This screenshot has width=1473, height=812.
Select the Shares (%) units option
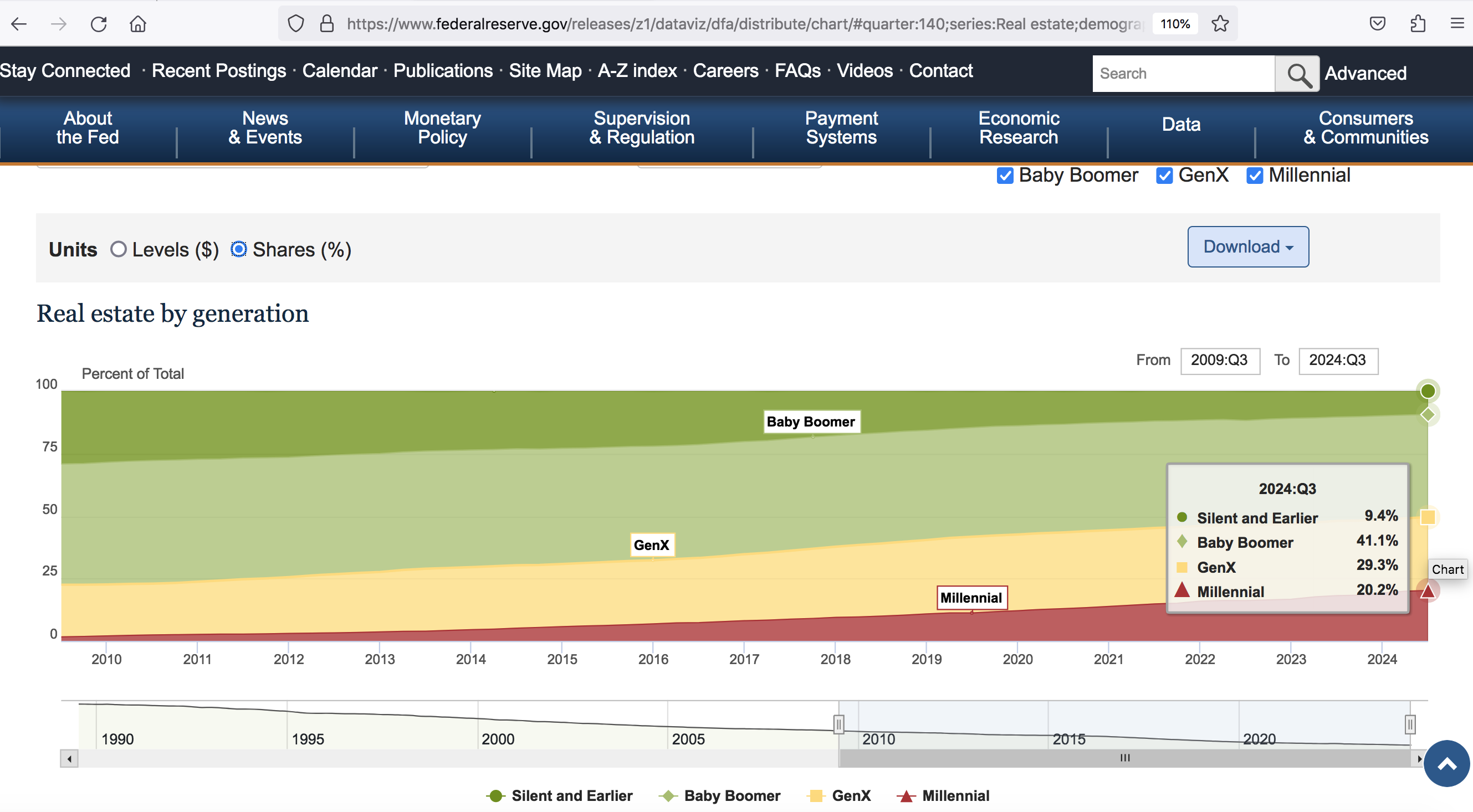(x=238, y=249)
